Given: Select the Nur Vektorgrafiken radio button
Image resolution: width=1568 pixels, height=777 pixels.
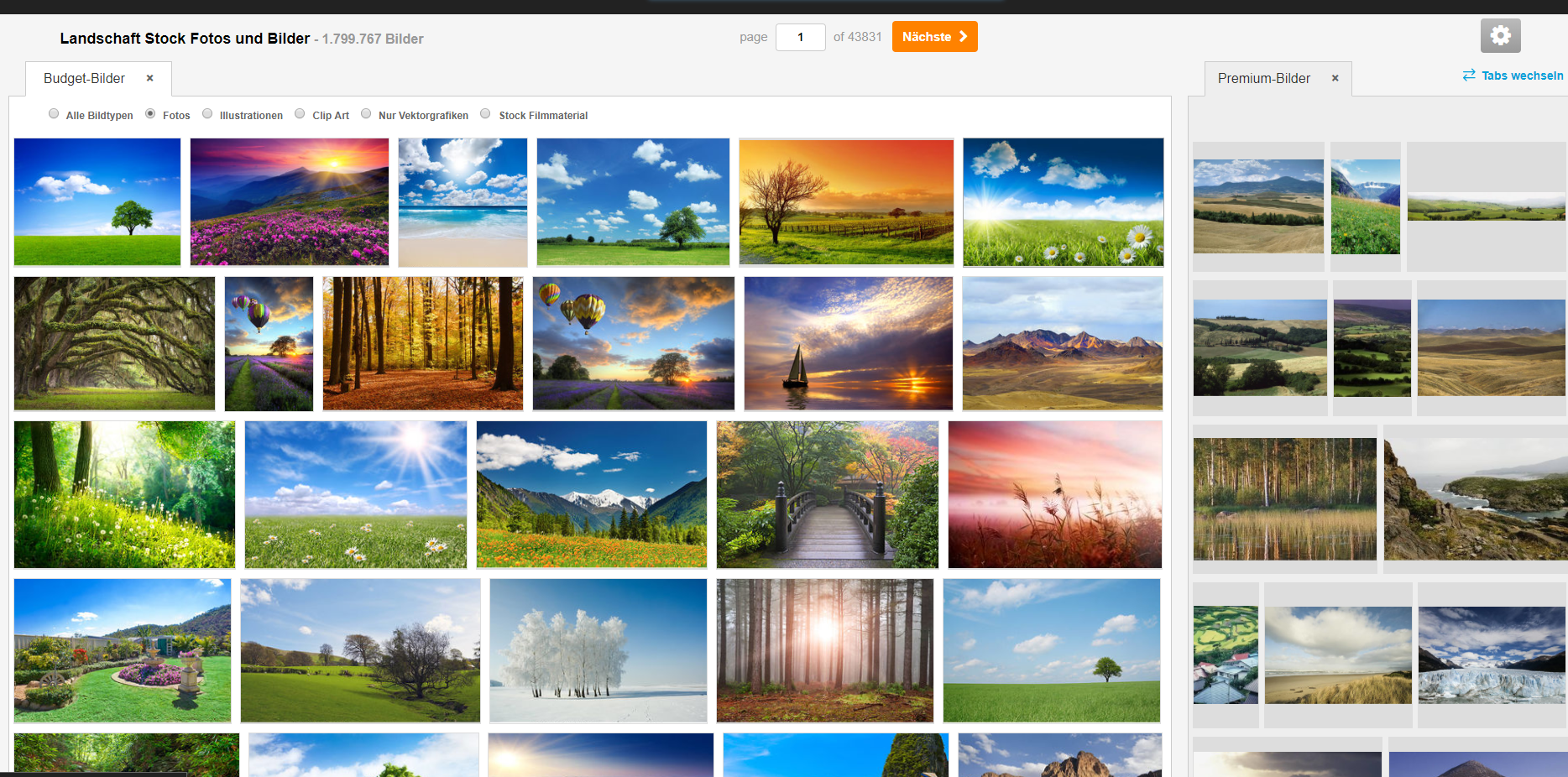Looking at the screenshot, I should [x=366, y=114].
